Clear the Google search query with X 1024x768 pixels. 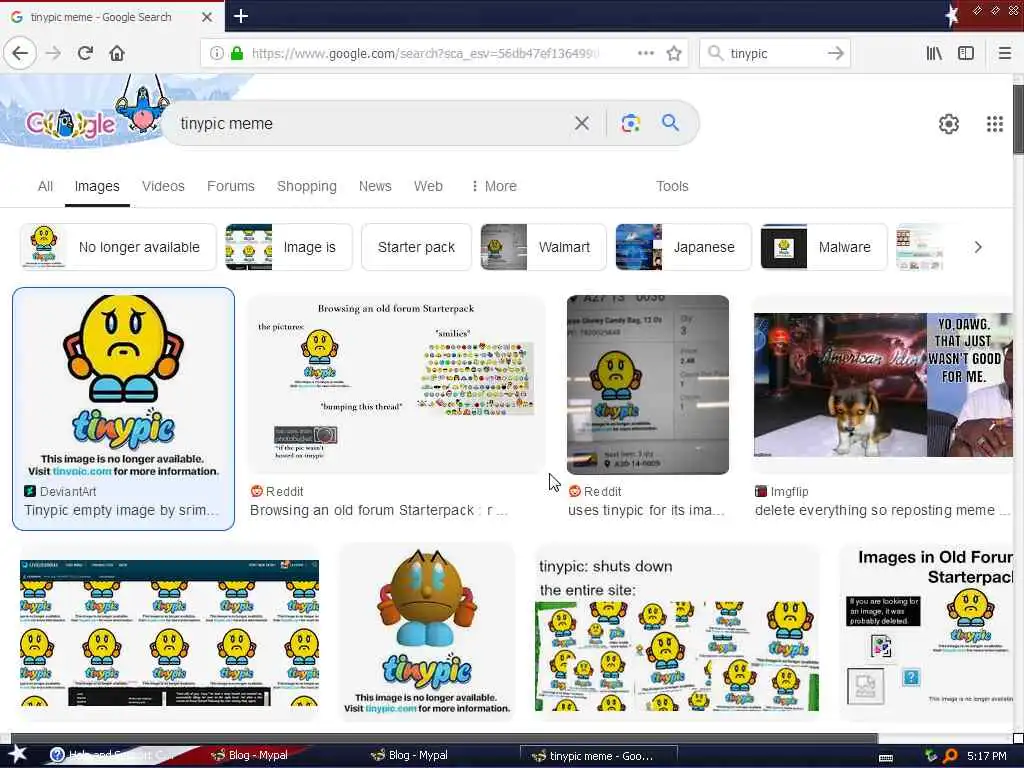pos(581,123)
